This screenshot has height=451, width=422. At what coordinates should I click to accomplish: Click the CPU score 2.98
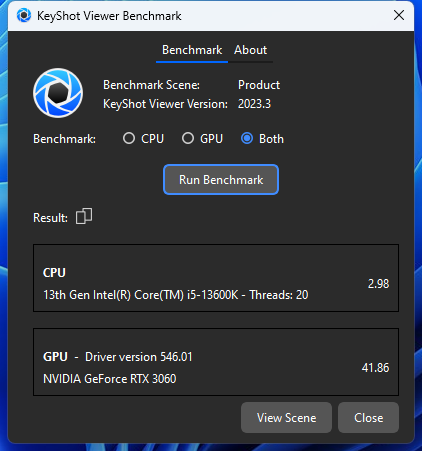coord(378,284)
